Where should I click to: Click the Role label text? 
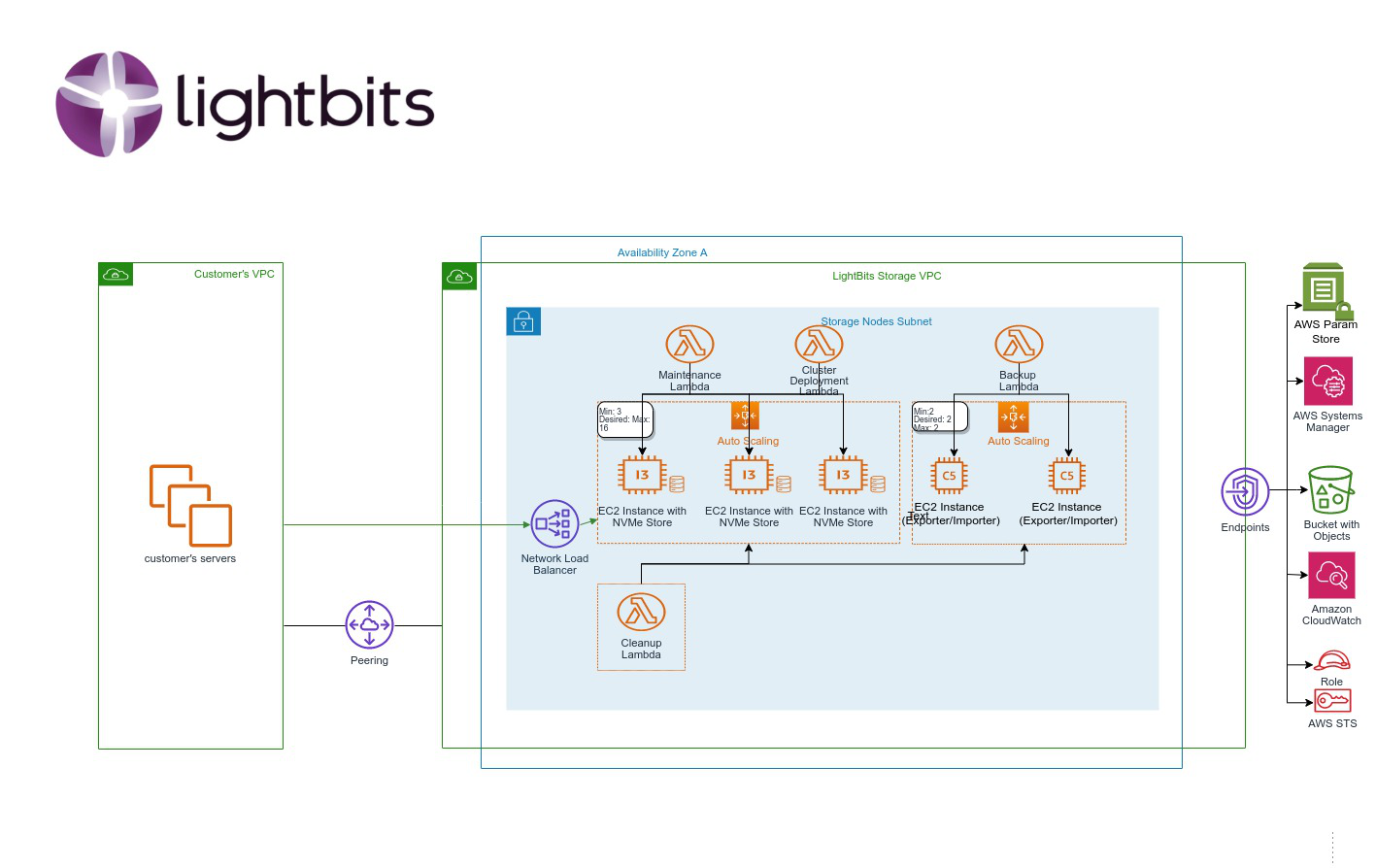click(x=1331, y=682)
